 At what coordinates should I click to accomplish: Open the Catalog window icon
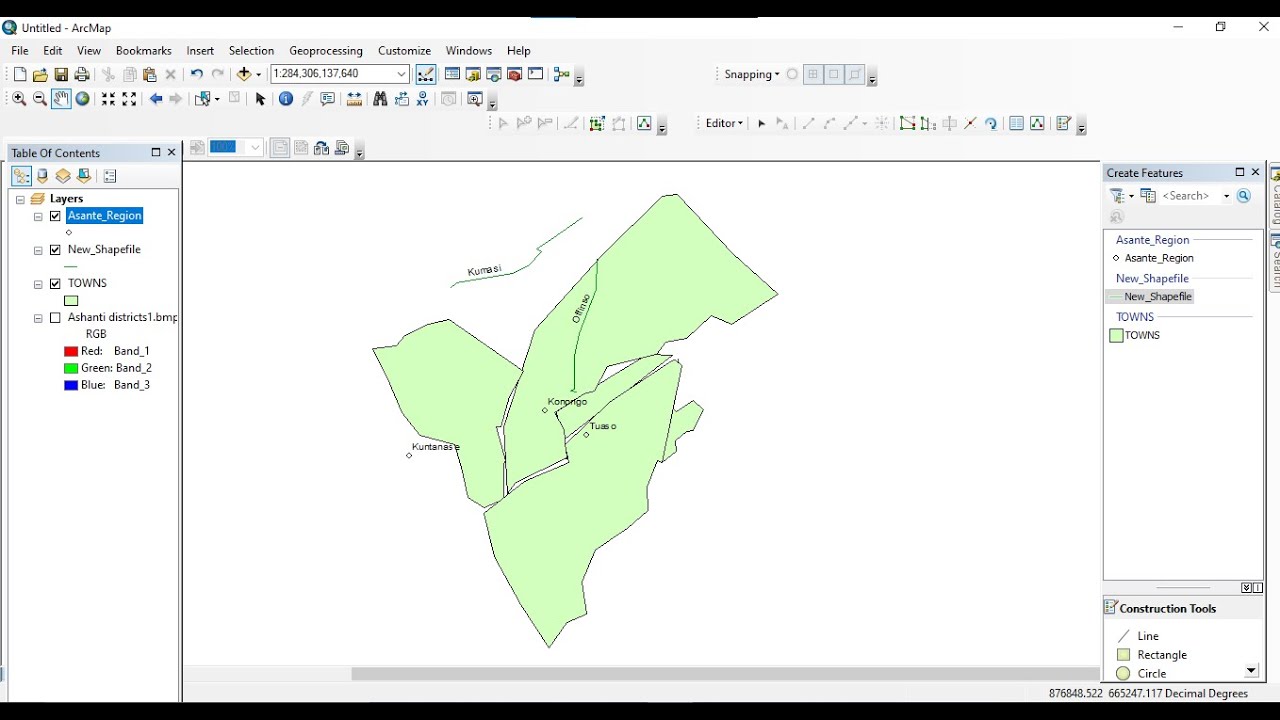473,74
